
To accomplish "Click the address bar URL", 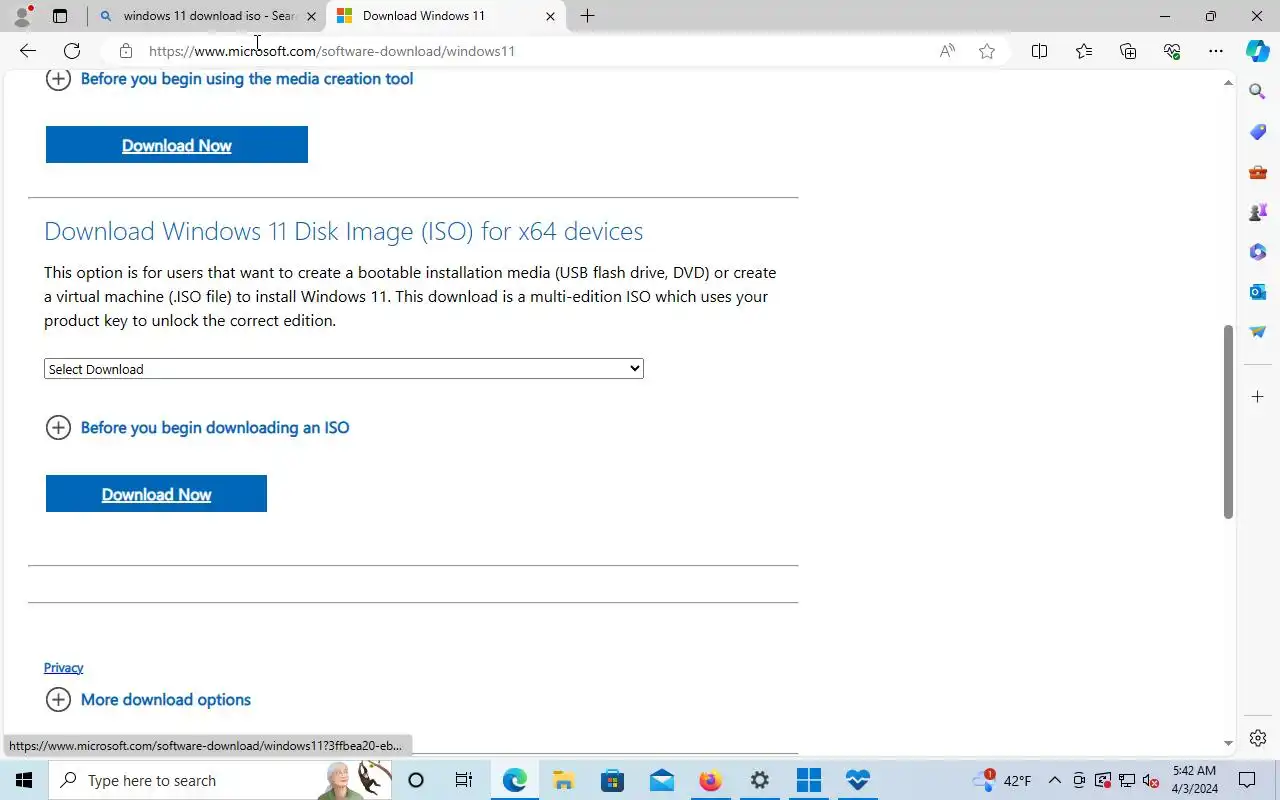I will [x=332, y=51].
